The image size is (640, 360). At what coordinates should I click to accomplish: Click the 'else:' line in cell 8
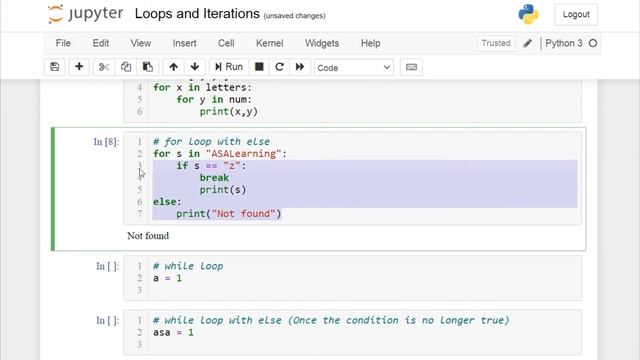[167, 202]
